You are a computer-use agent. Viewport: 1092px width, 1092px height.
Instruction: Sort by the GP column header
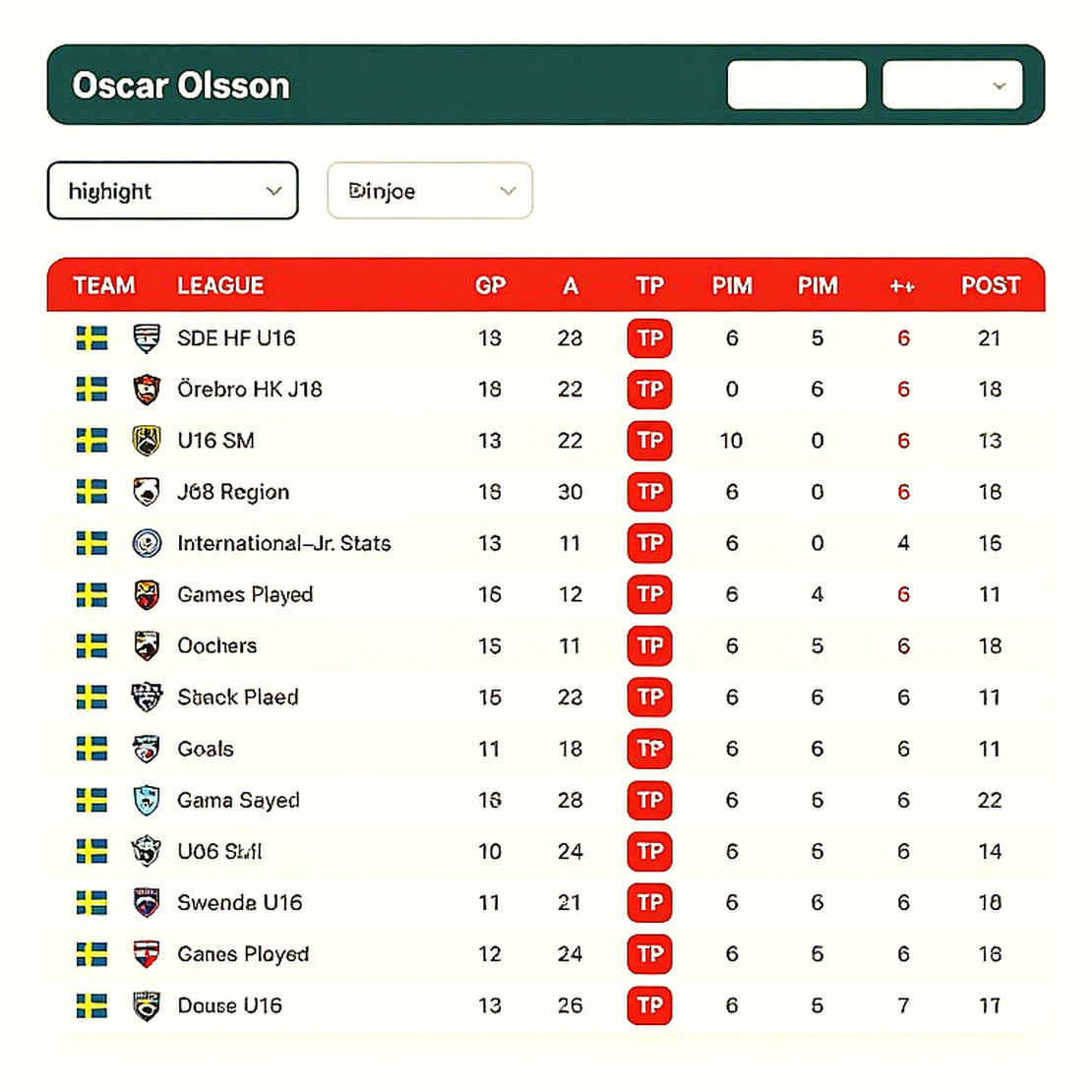click(x=490, y=285)
